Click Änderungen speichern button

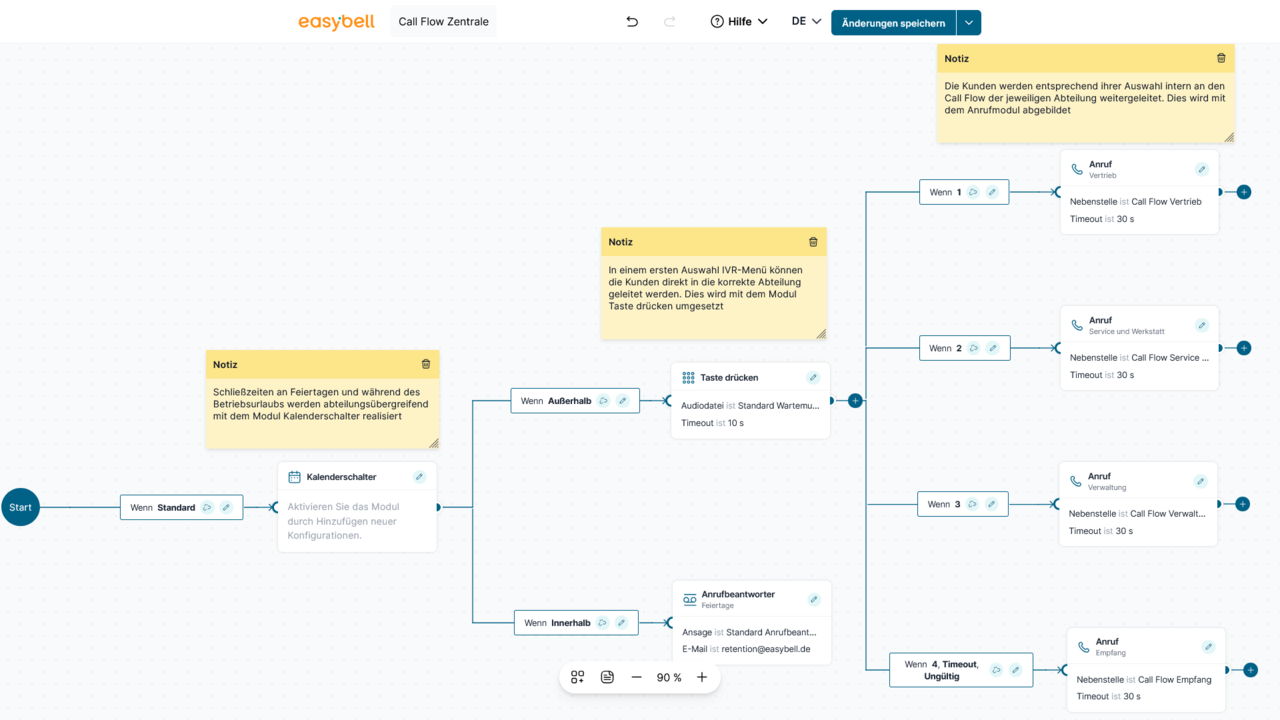(893, 23)
